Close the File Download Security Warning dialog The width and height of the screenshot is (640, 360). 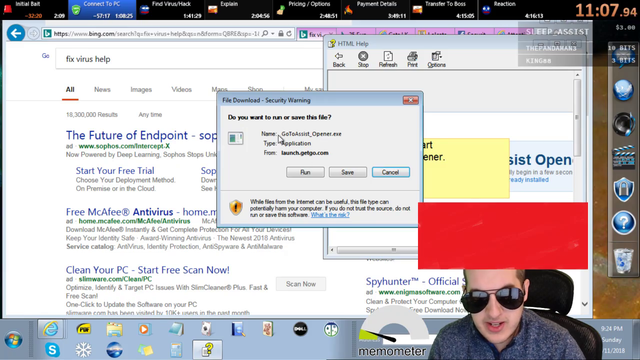point(411,100)
